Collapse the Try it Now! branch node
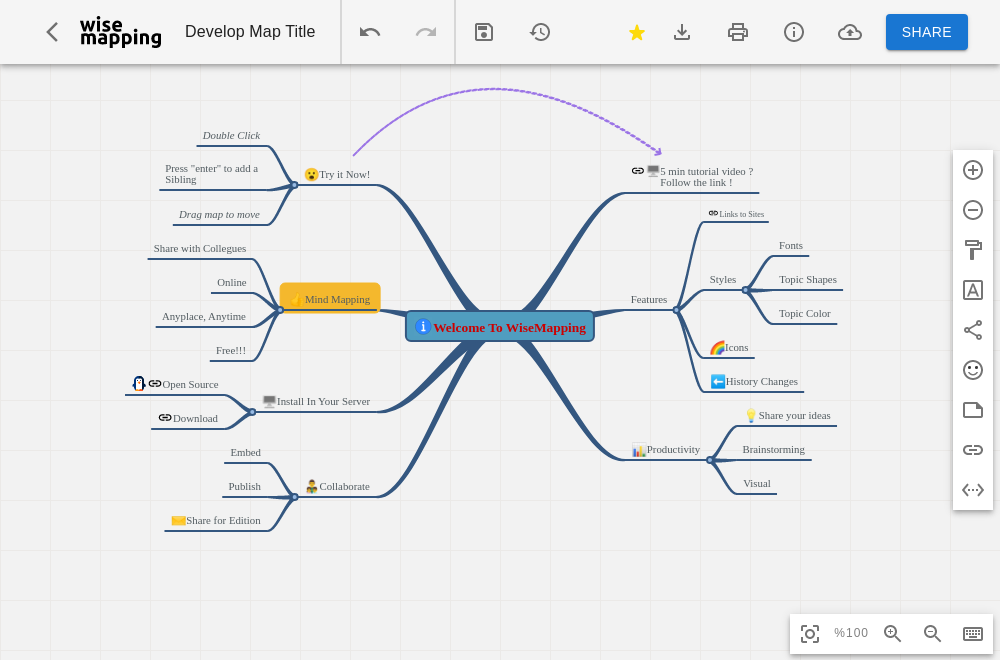This screenshot has width=1000, height=660. 295,185
